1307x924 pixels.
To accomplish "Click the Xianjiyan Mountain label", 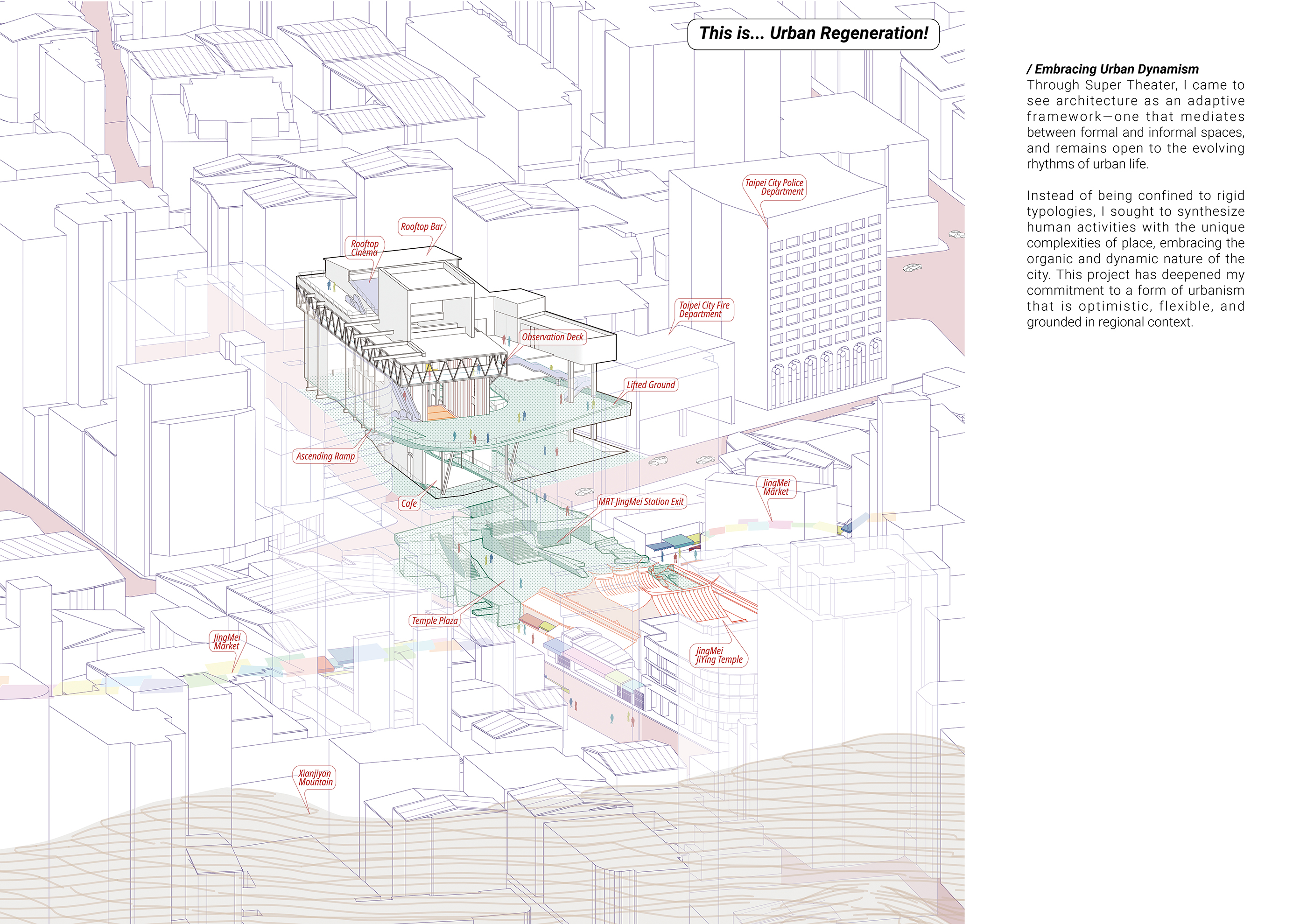I will tap(315, 777).
